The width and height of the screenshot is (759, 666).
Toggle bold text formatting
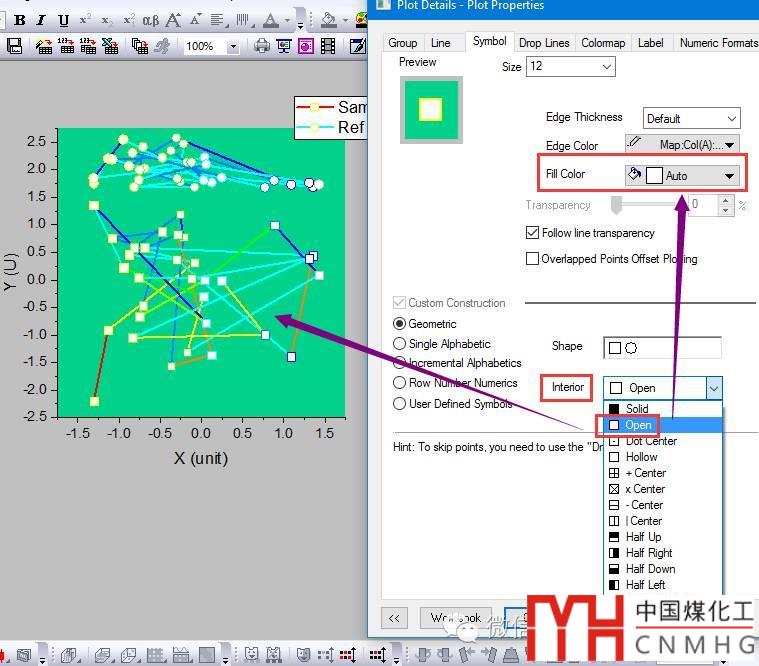coord(19,20)
